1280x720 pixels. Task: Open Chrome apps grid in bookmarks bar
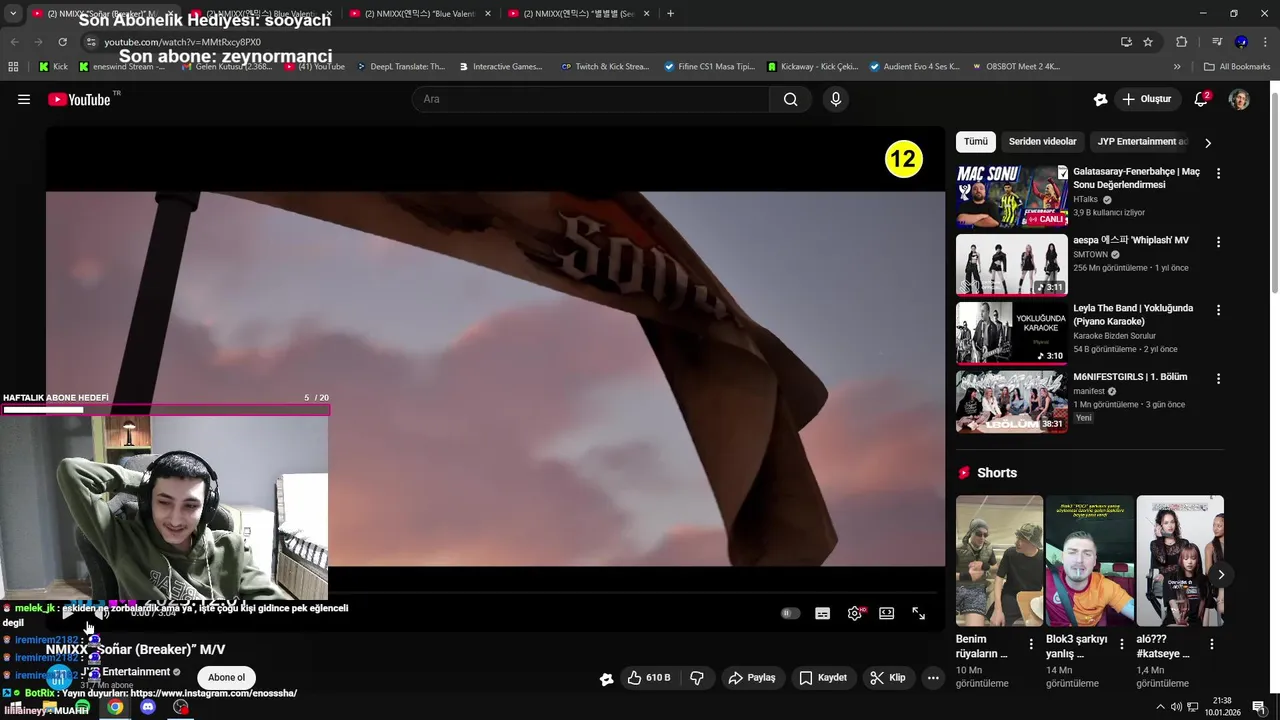point(13,66)
